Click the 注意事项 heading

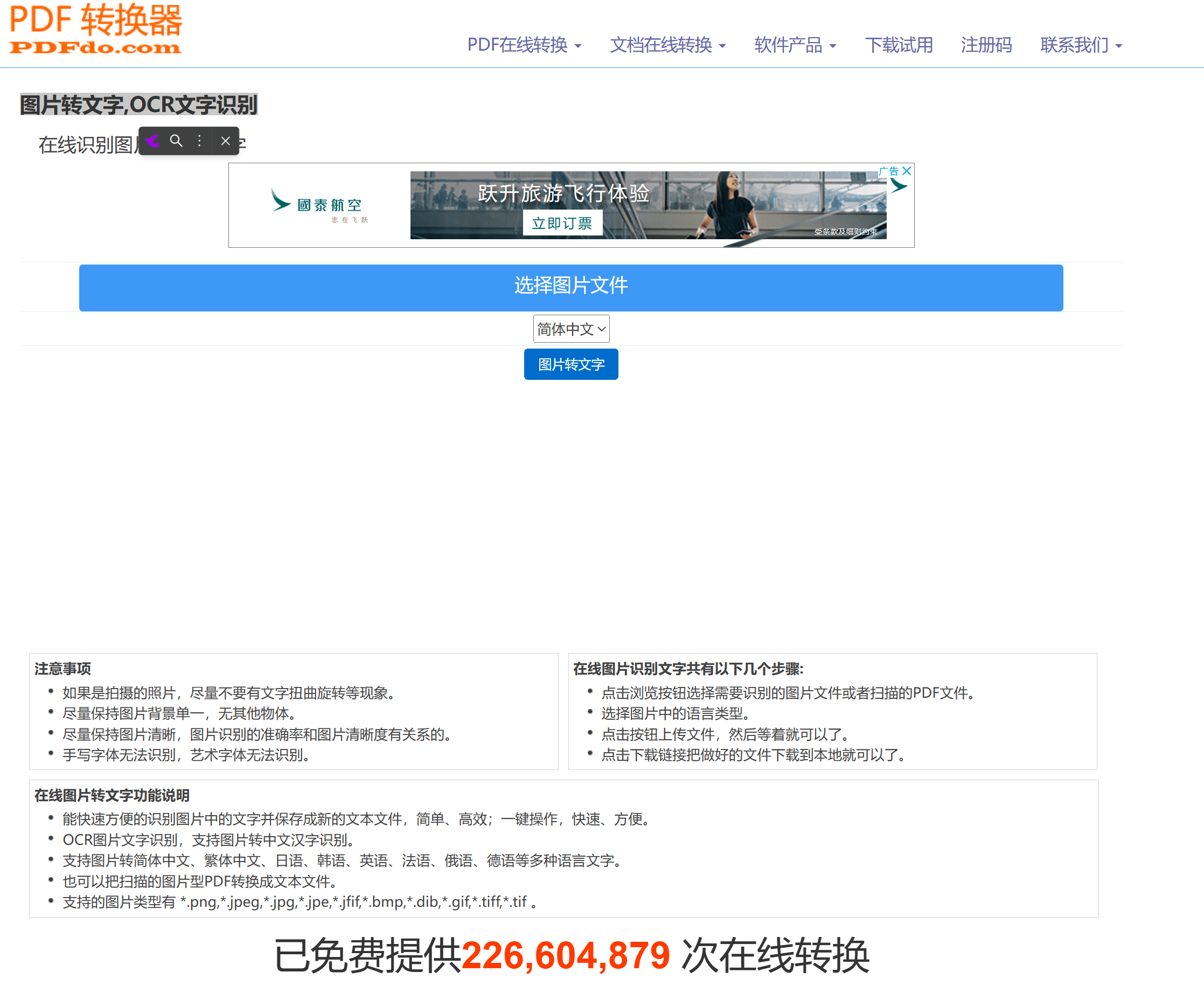(62, 669)
